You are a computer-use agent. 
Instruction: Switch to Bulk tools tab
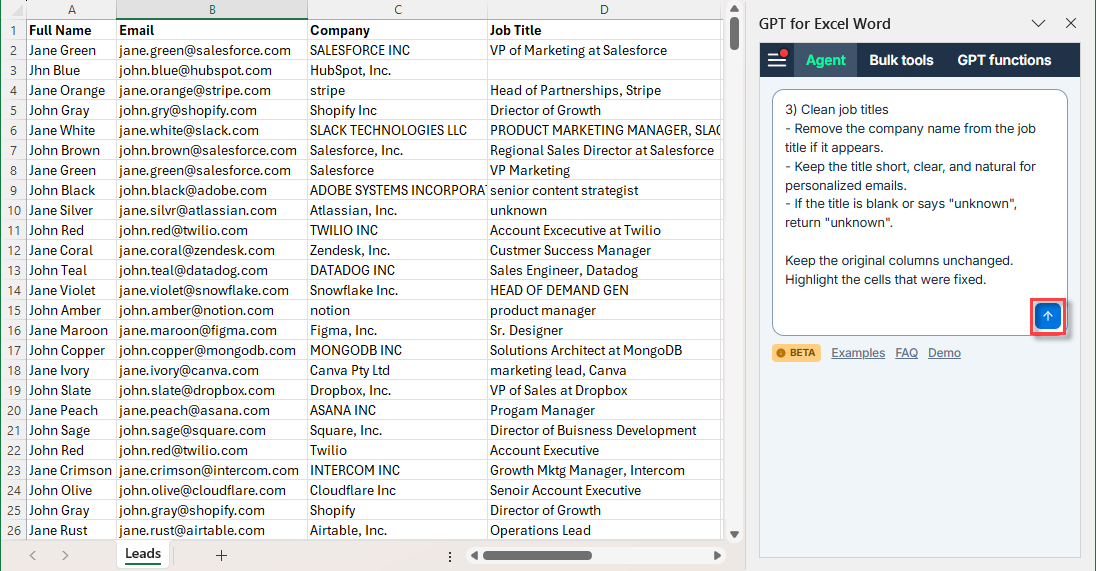coord(901,60)
